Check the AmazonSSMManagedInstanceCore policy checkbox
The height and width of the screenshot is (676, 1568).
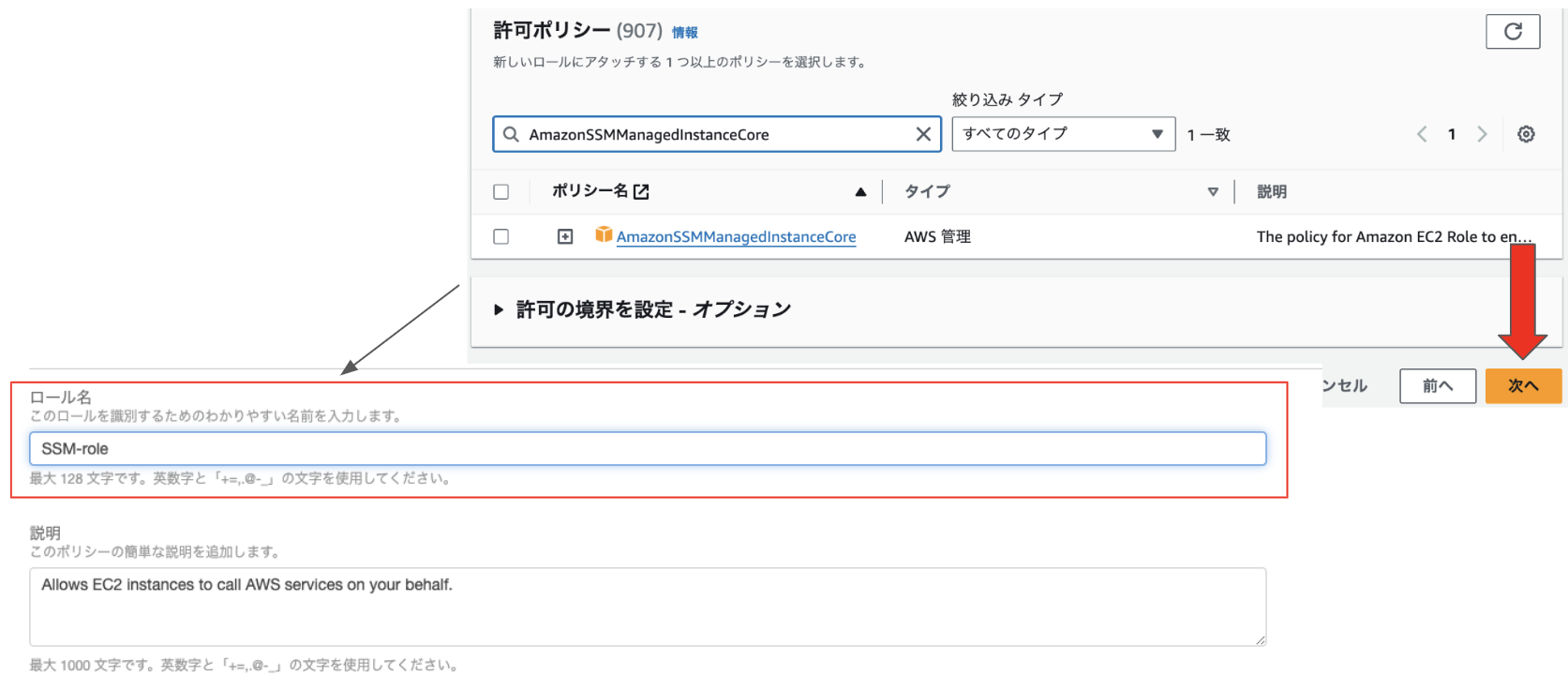(501, 236)
